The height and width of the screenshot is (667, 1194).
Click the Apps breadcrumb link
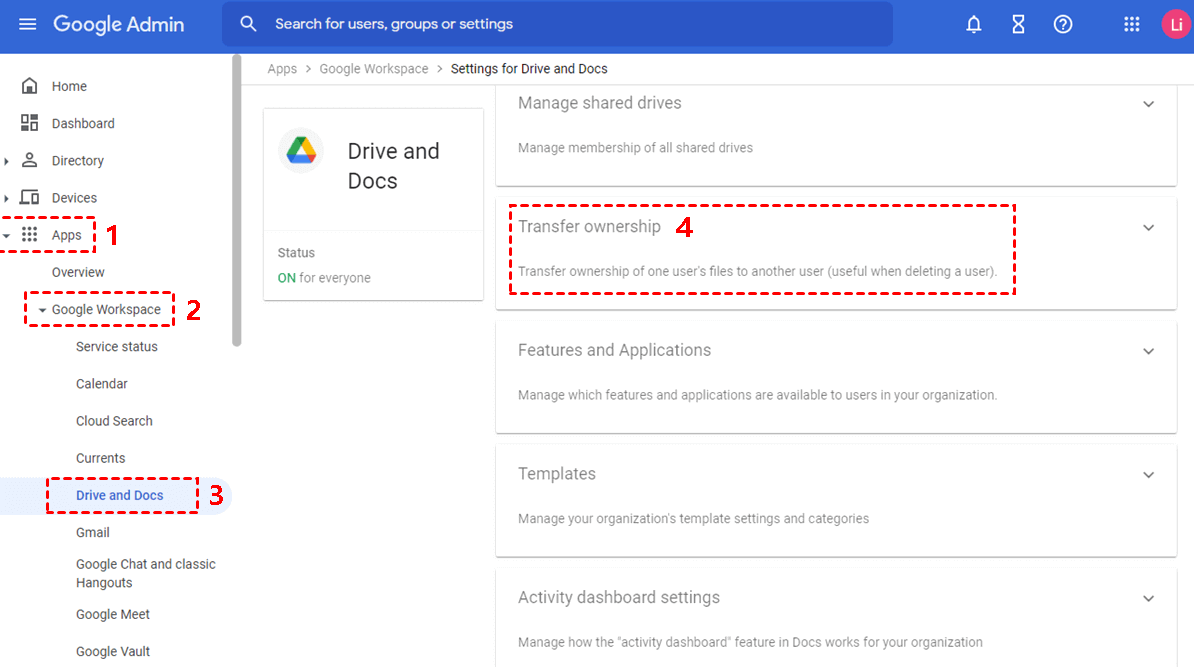pos(282,69)
